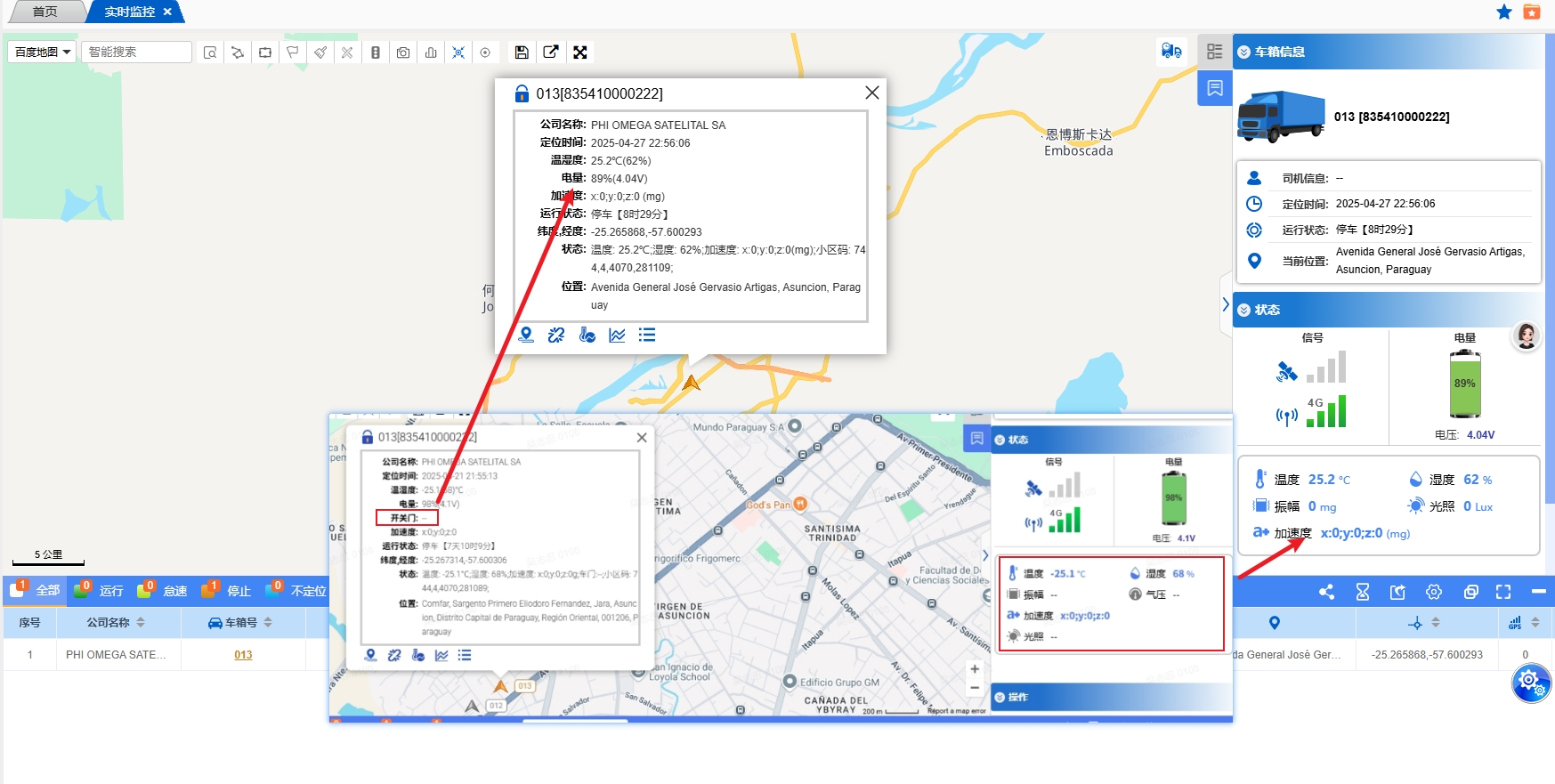1555x784 pixels.
Task: Click the camera screenshot tool in map toolbar
Action: tap(403, 53)
